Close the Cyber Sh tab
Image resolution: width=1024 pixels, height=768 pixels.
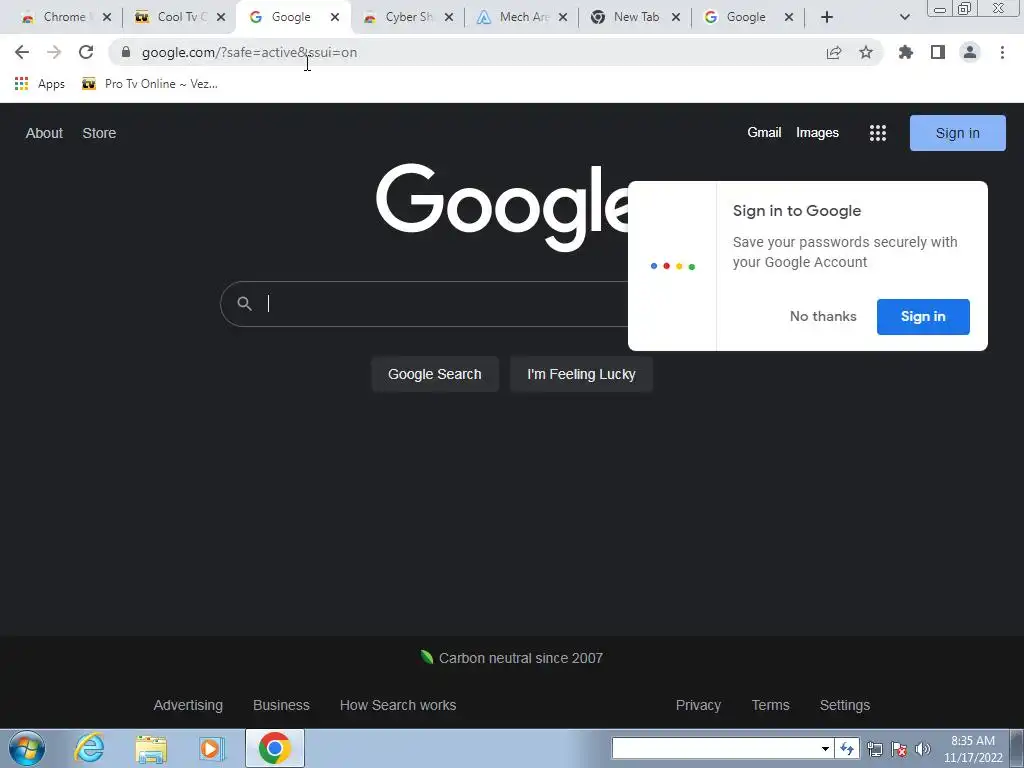[x=449, y=17]
